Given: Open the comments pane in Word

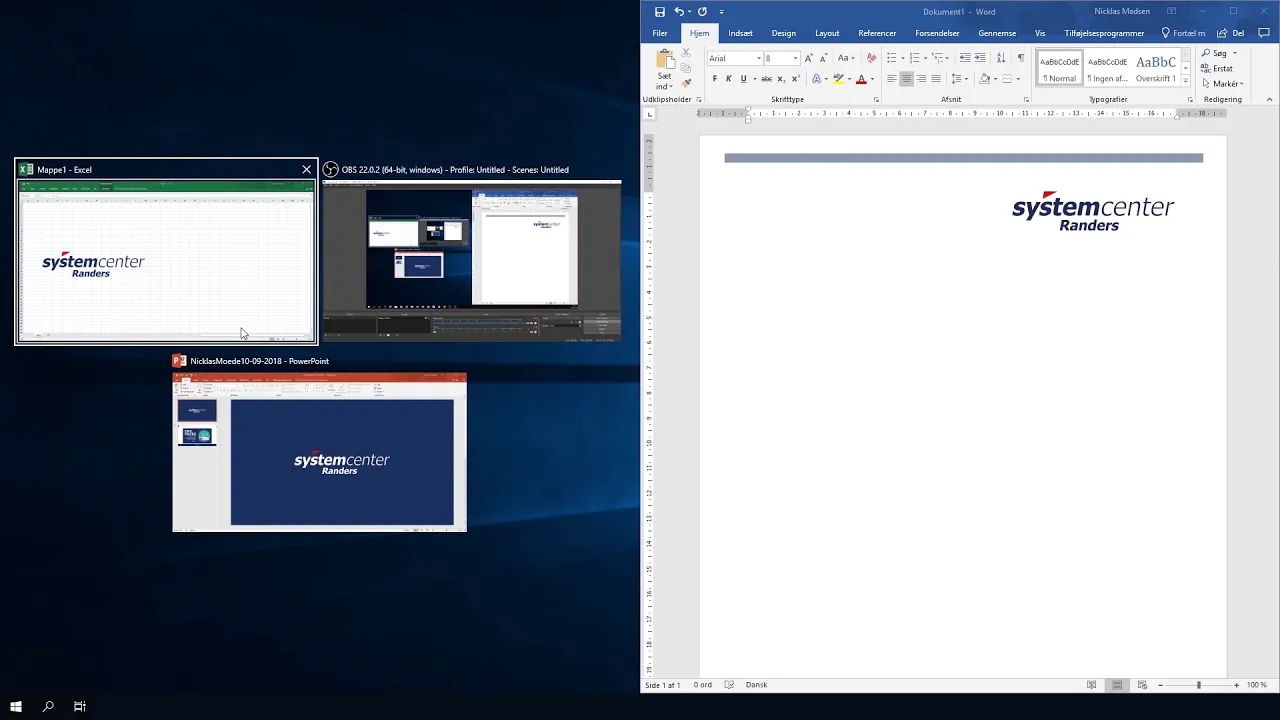Looking at the screenshot, I should 1264,33.
